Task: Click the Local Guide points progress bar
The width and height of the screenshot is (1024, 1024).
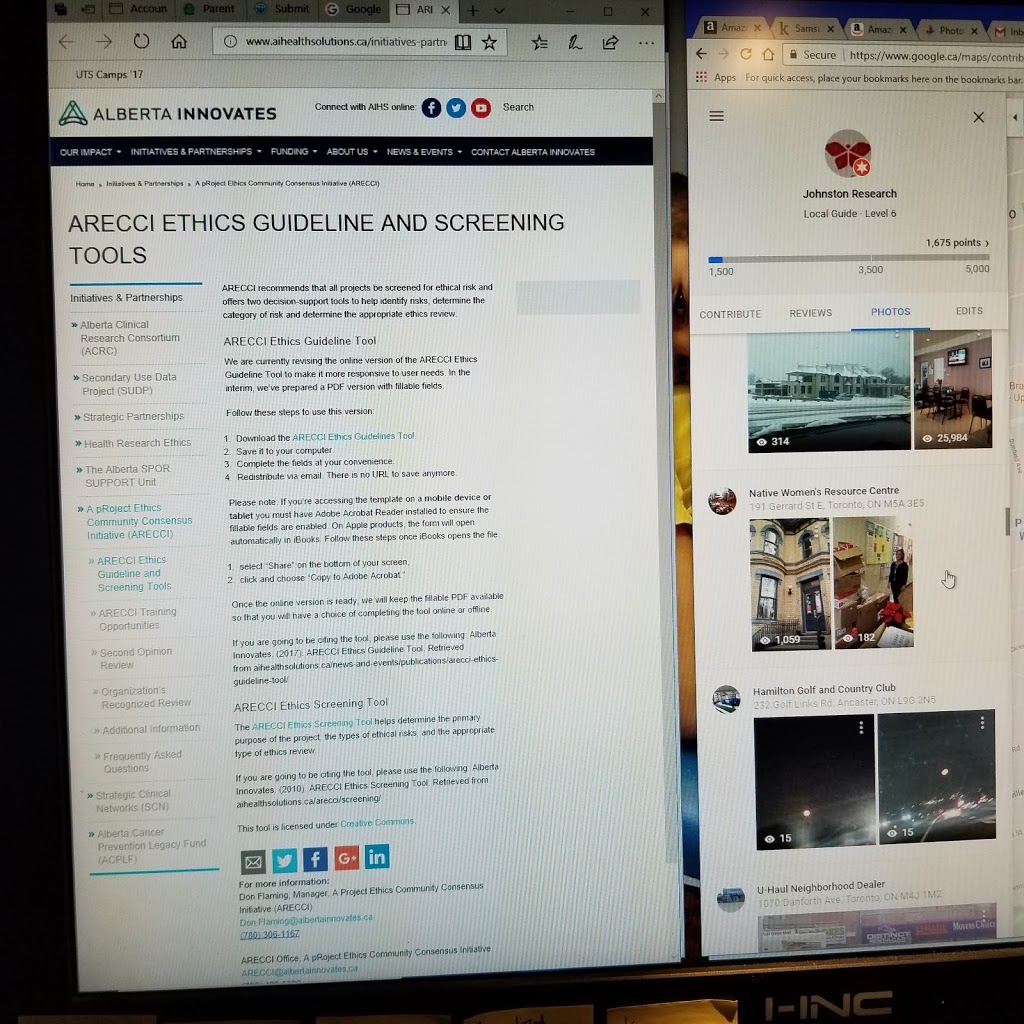Action: coord(848,259)
